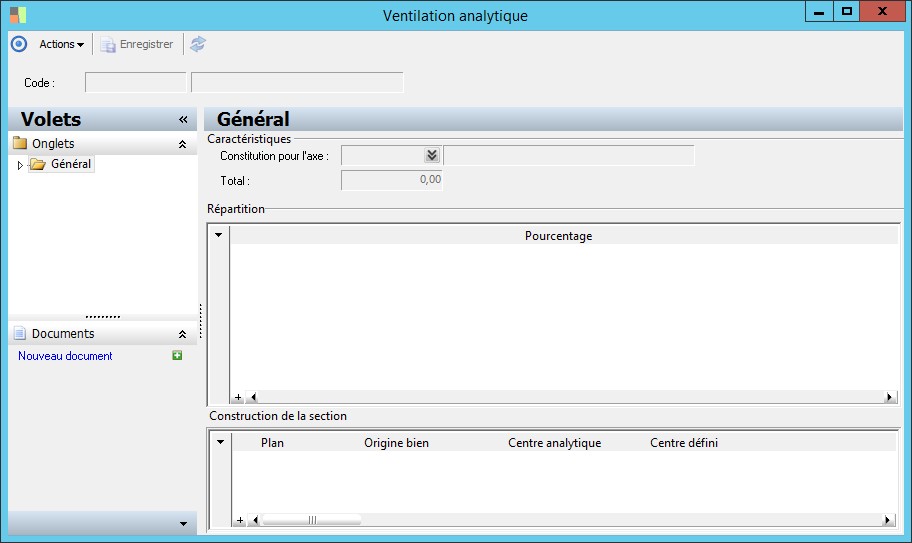Click the Plan column header
Image resolution: width=912 pixels, height=543 pixels.
coord(272,442)
